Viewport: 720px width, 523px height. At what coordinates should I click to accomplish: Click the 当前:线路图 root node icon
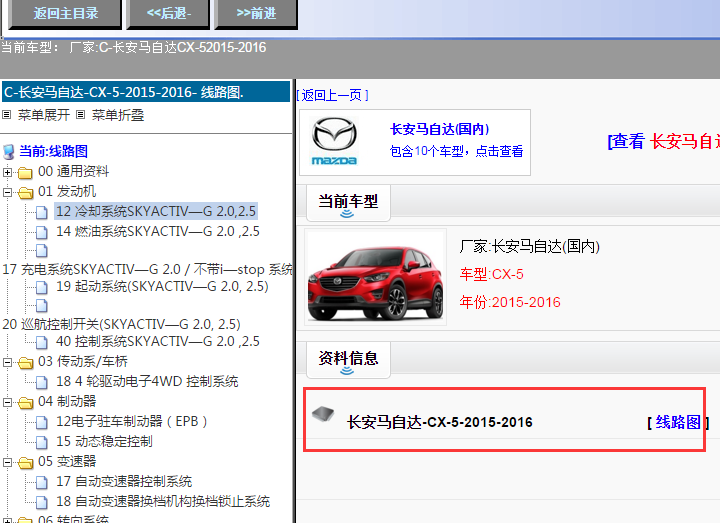click(x=8, y=152)
